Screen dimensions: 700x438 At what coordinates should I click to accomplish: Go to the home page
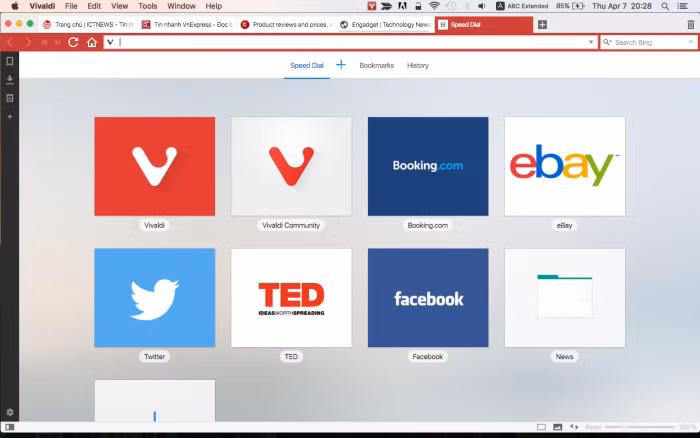(x=92, y=42)
